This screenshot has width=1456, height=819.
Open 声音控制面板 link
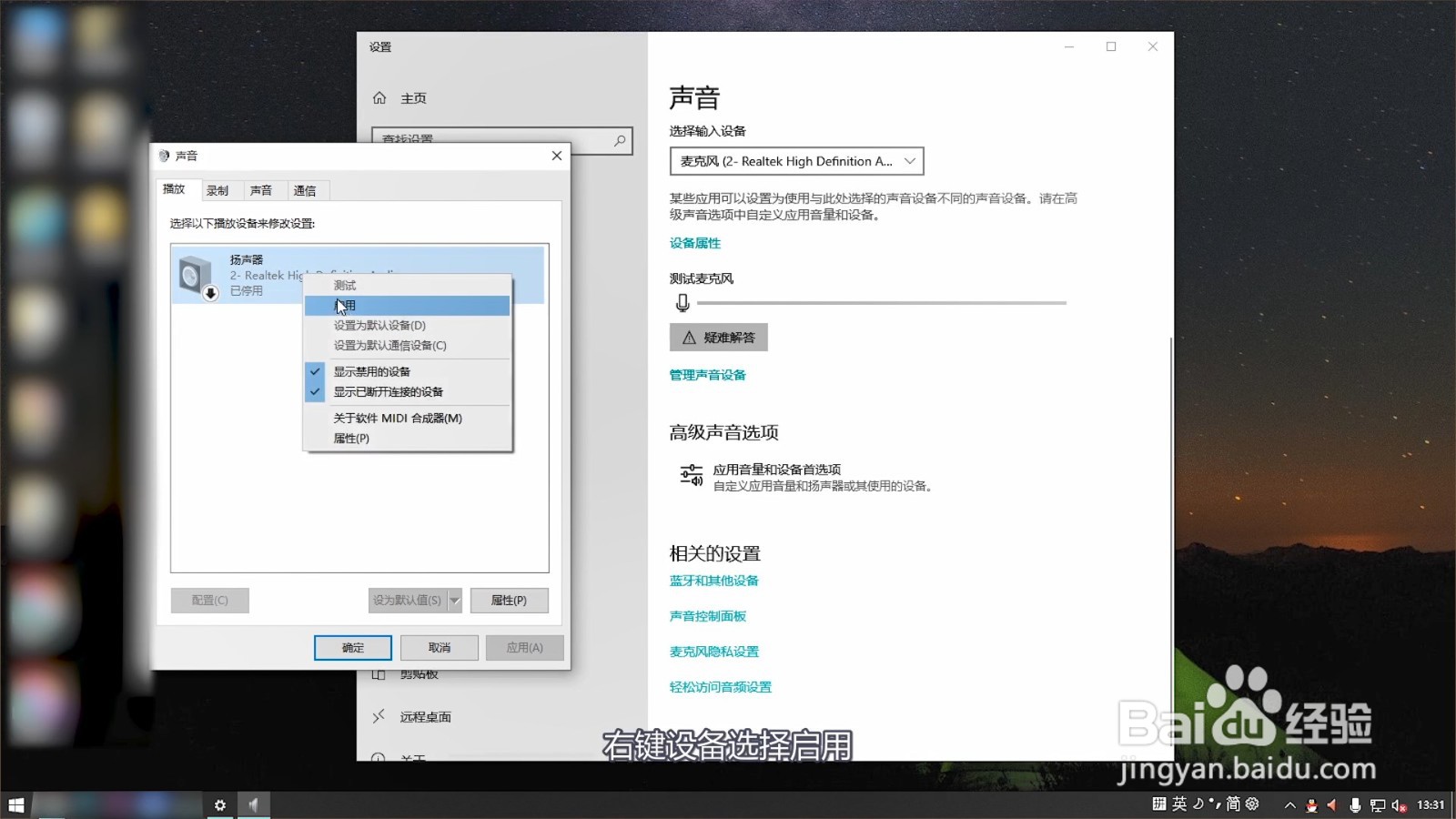(708, 616)
